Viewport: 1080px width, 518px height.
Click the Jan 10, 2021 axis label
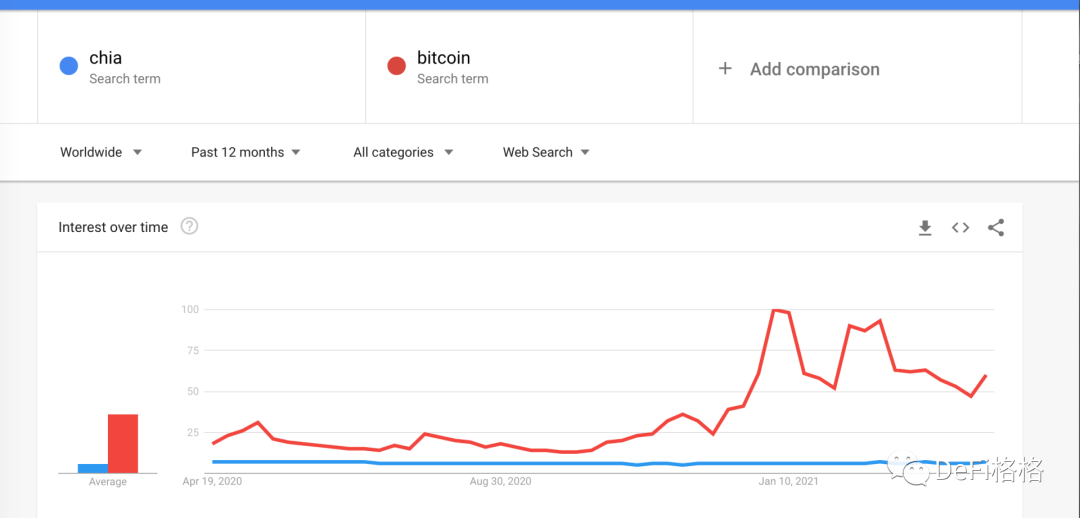[788, 482]
